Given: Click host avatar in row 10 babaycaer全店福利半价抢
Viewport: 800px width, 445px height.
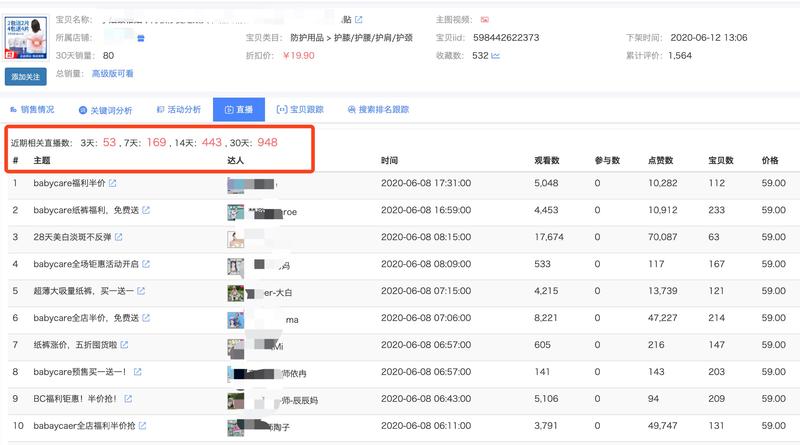Looking at the screenshot, I should (x=235, y=428).
